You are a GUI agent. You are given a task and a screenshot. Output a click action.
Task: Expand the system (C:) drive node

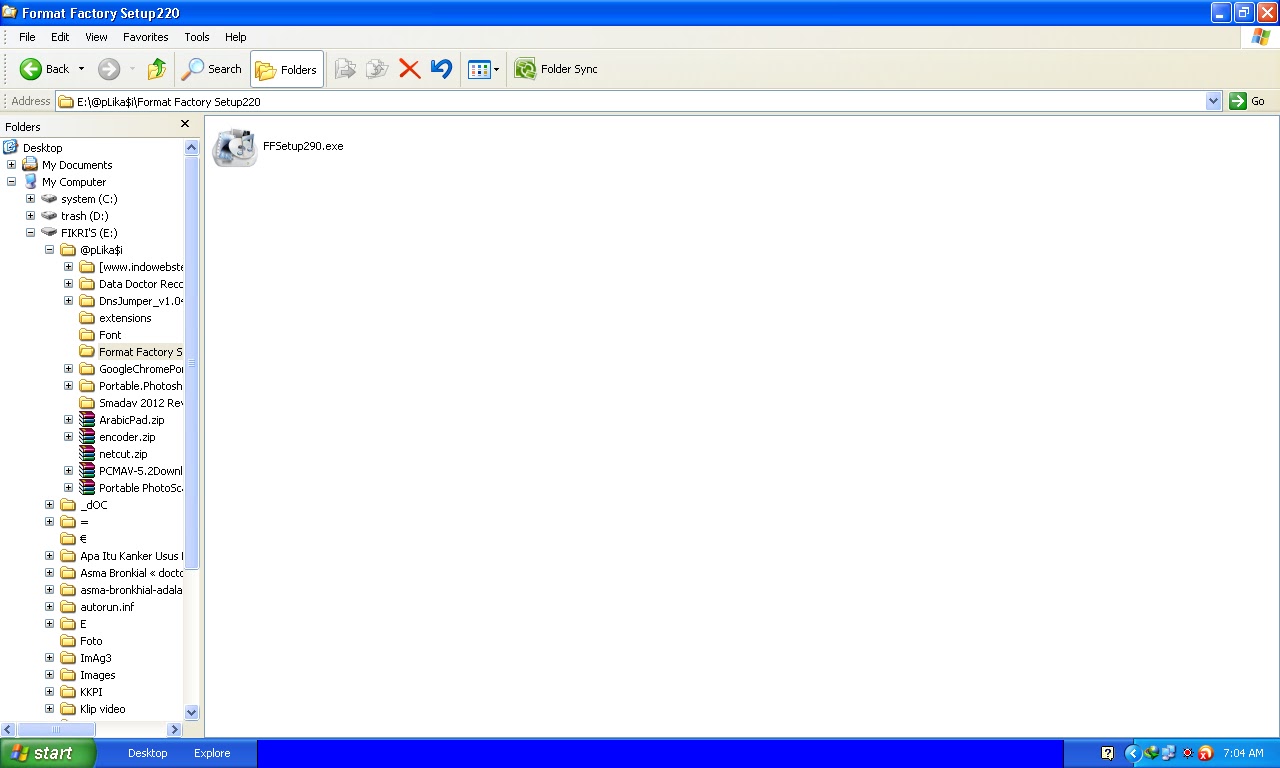click(x=30, y=199)
